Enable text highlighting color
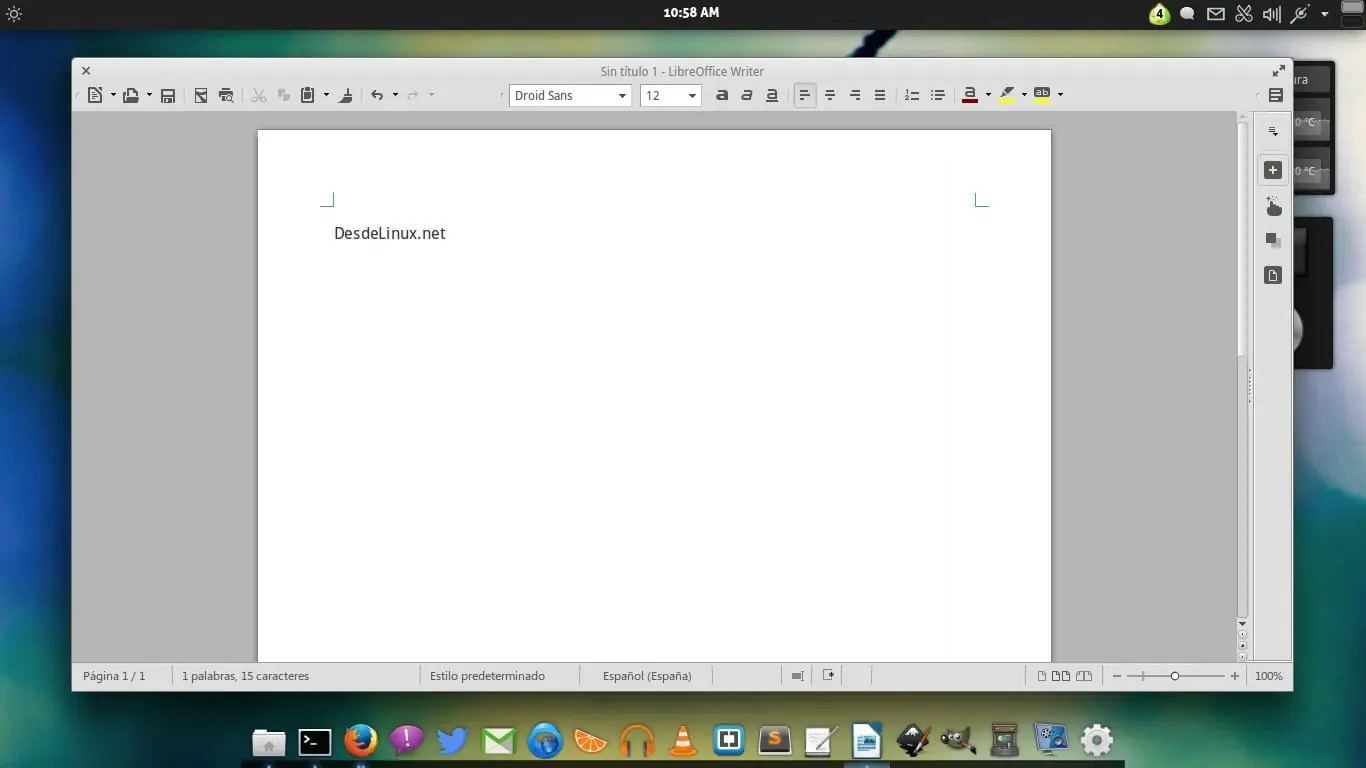Viewport: 1366px width, 768px height. pos(1009,95)
